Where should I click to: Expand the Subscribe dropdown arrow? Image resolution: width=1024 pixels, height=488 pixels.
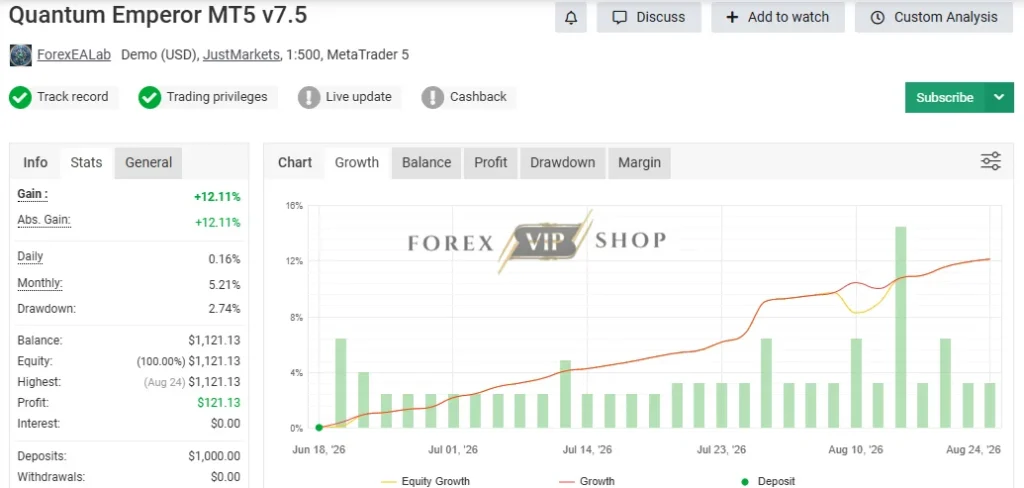click(x=999, y=97)
